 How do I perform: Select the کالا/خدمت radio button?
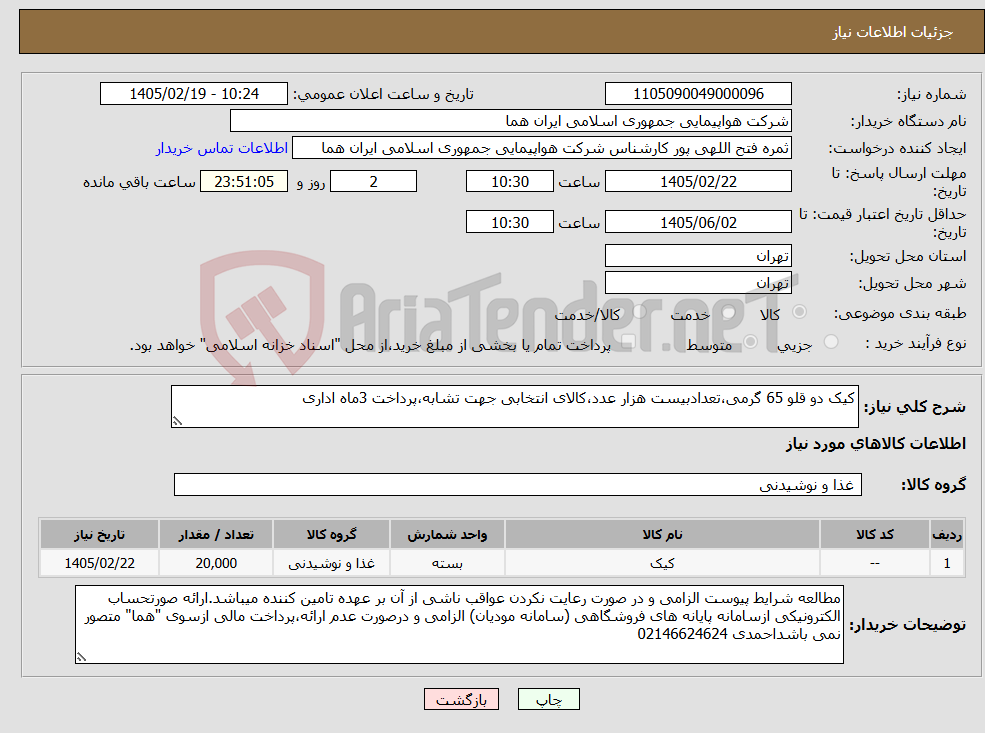639,312
